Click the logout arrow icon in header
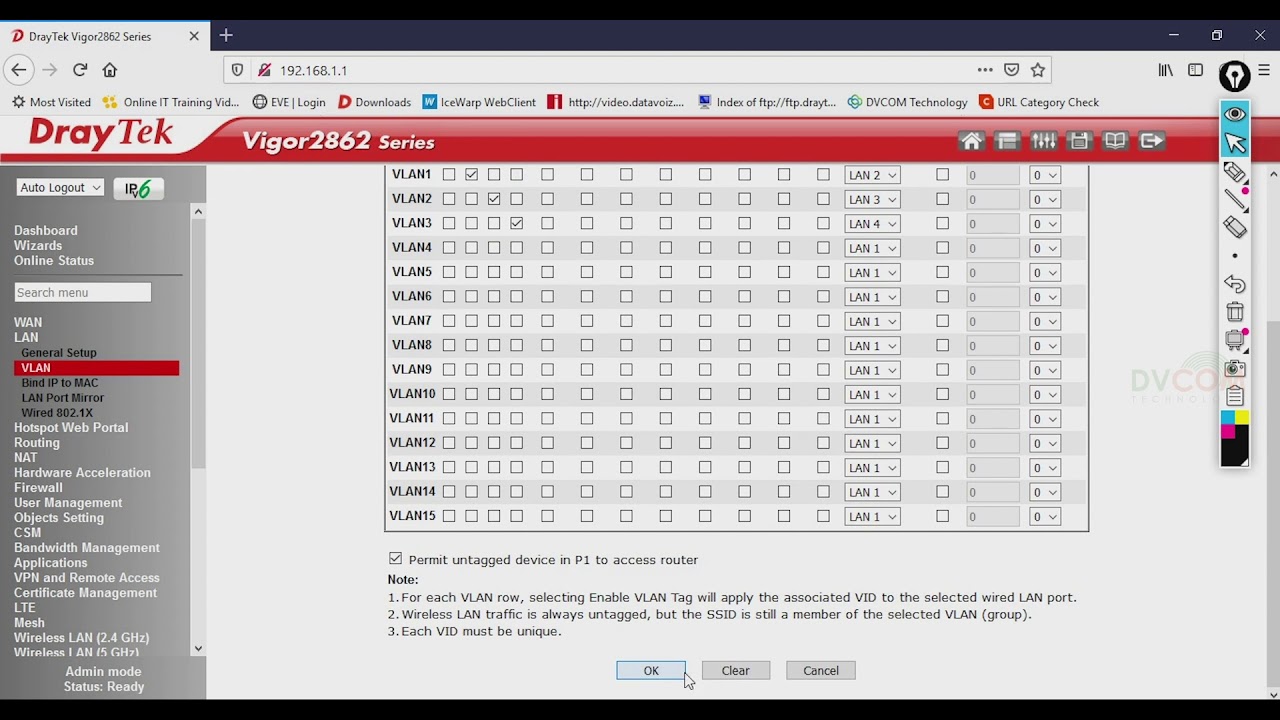Viewport: 1280px width, 720px height. click(1152, 141)
